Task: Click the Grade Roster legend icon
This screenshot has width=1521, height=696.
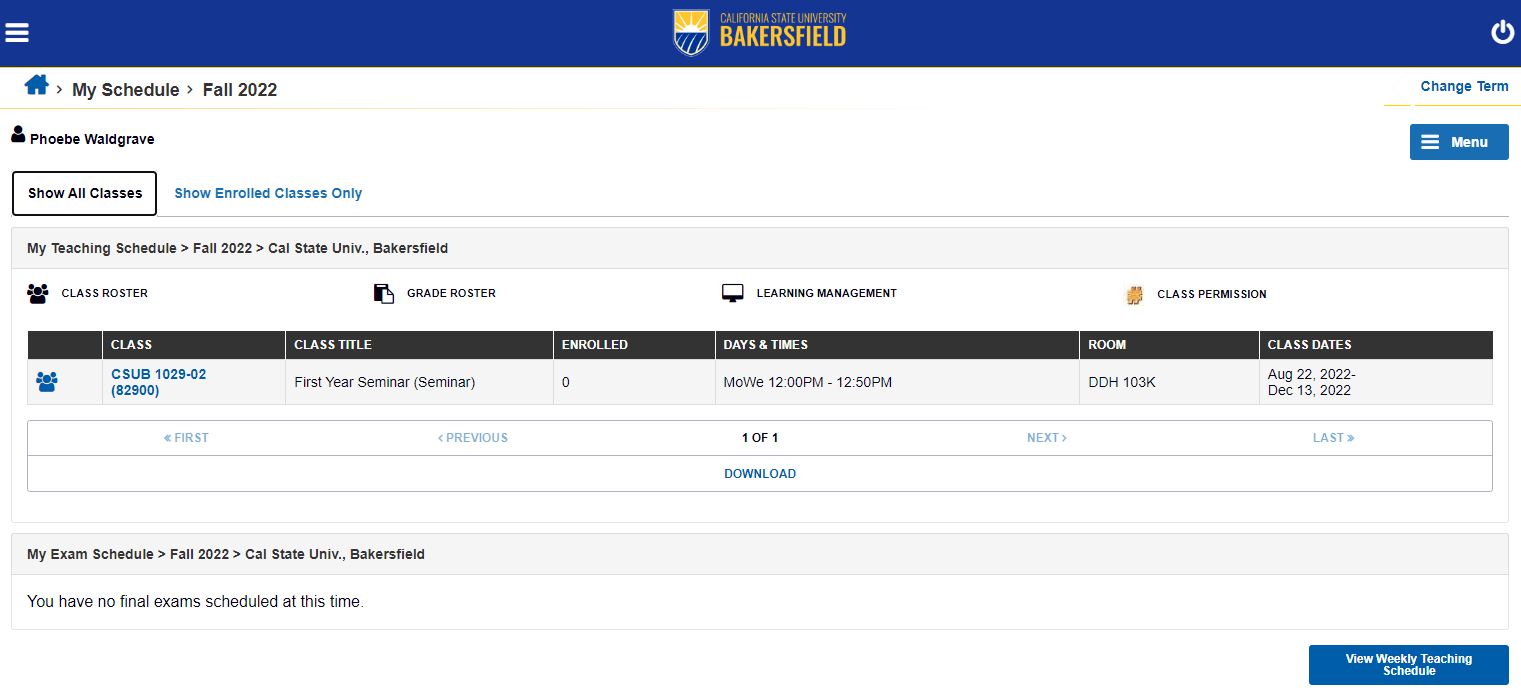Action: pyautogui.click(x=384, y=294)
